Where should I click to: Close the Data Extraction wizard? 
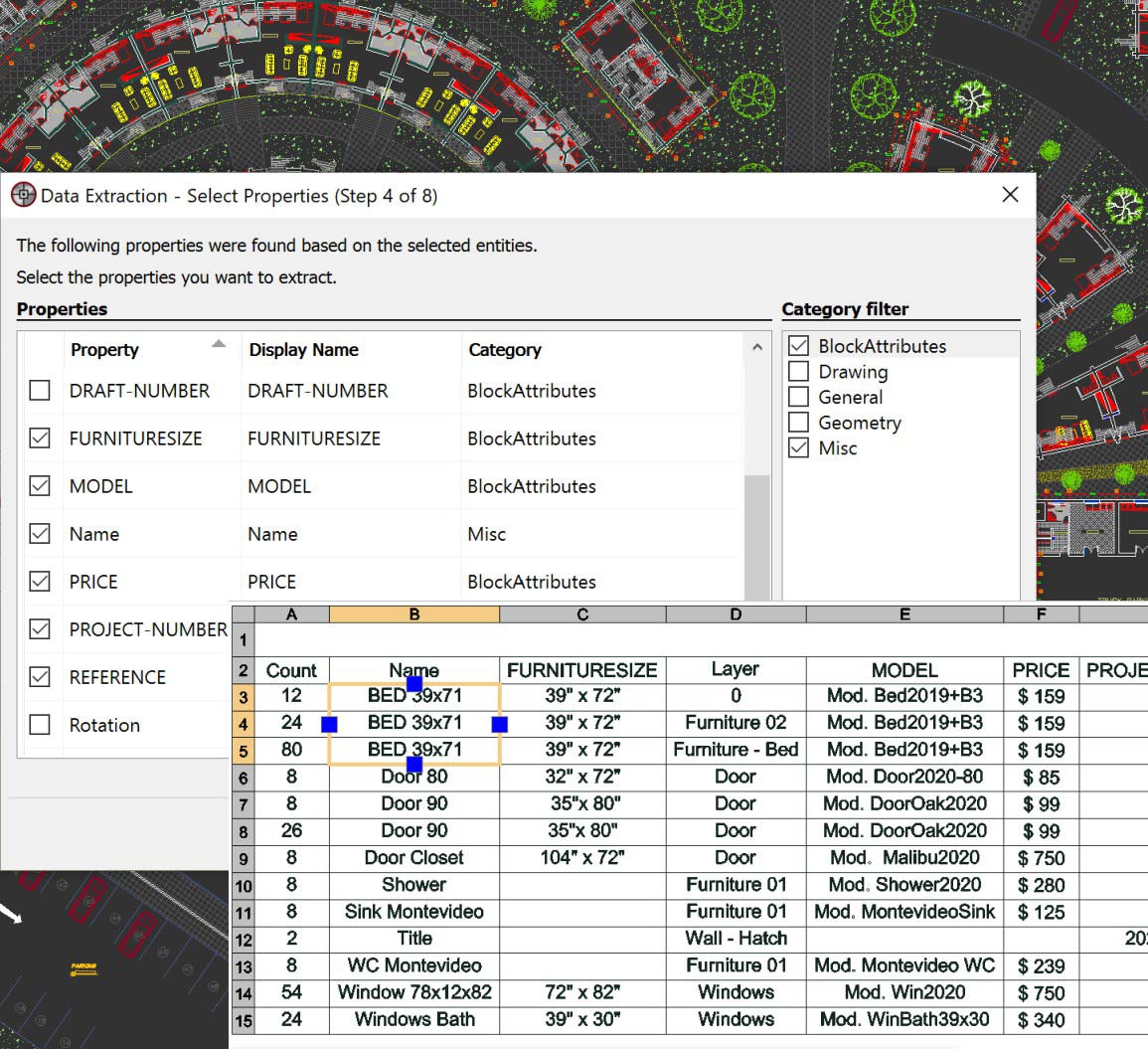tap(1010, 195)
